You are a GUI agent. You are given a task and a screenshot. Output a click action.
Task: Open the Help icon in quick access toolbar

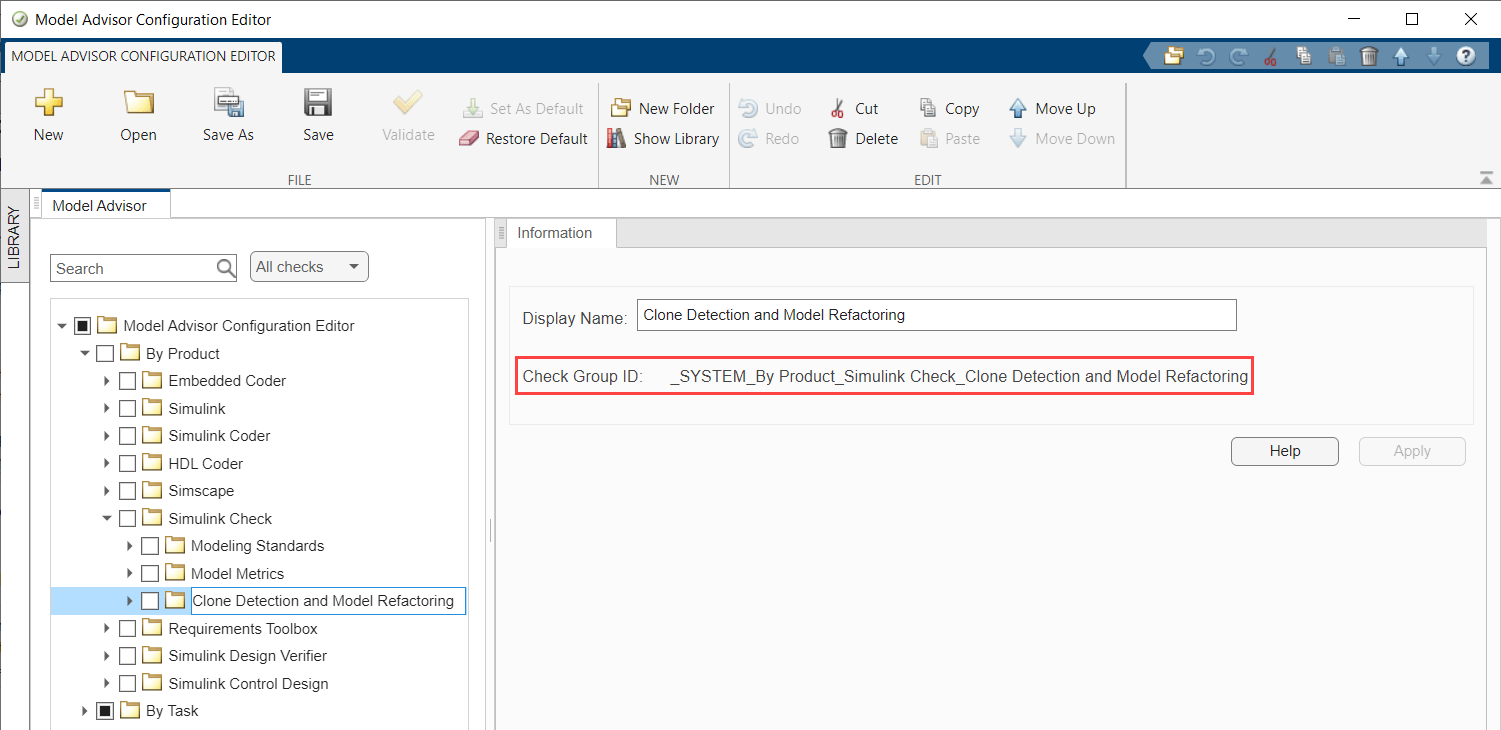[1466, 56]
